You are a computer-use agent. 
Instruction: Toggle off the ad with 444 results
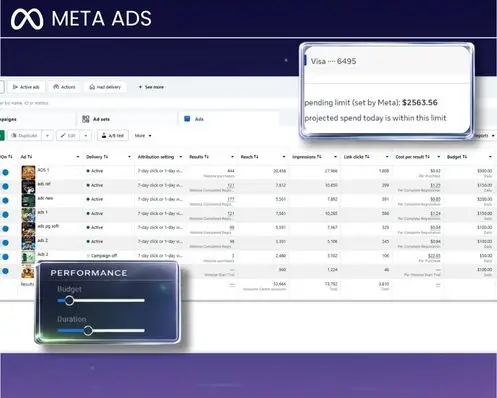tap(5, 172)
